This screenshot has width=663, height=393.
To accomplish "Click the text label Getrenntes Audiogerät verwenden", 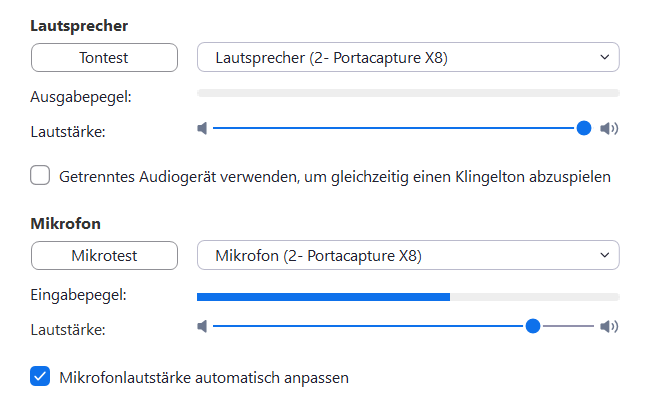I will (179, 177).
